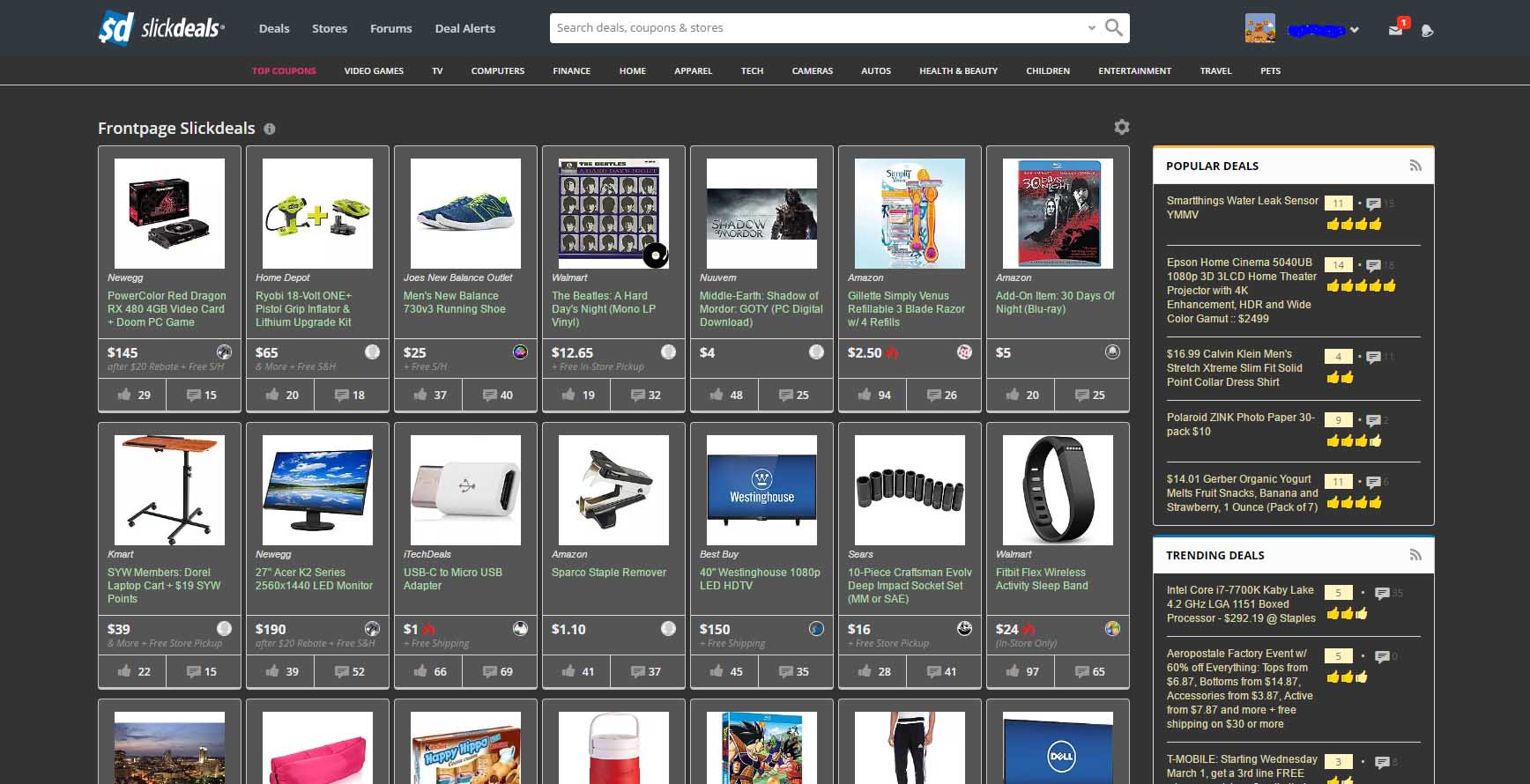
Task: Select the Computers category
Action: tap(498, 70)
